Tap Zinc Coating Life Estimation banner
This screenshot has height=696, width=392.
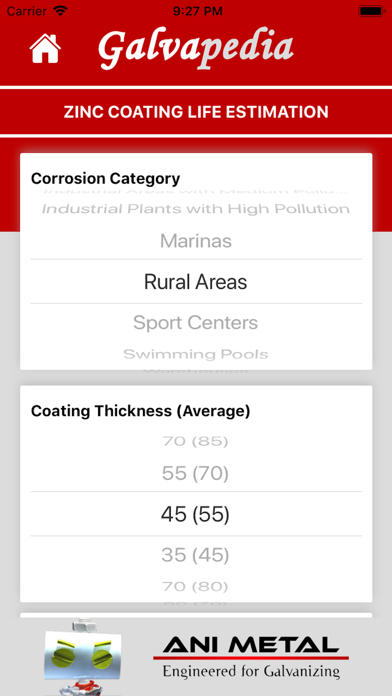(x=196, y=112)
